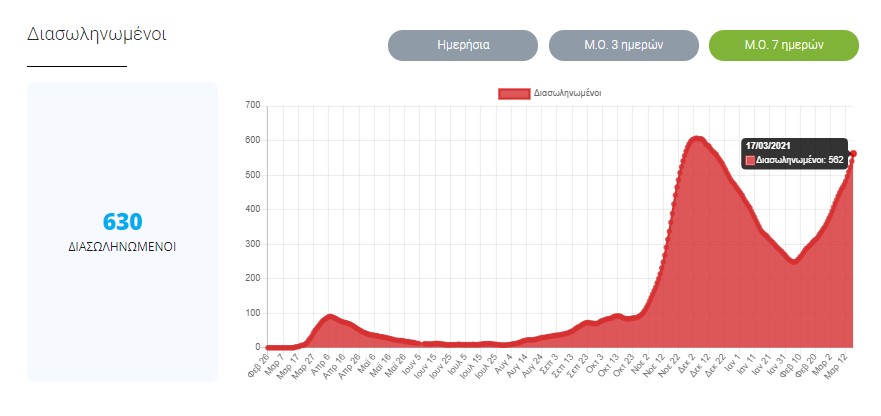
Task: Click the 0 y-axis label
Action: 258,347
